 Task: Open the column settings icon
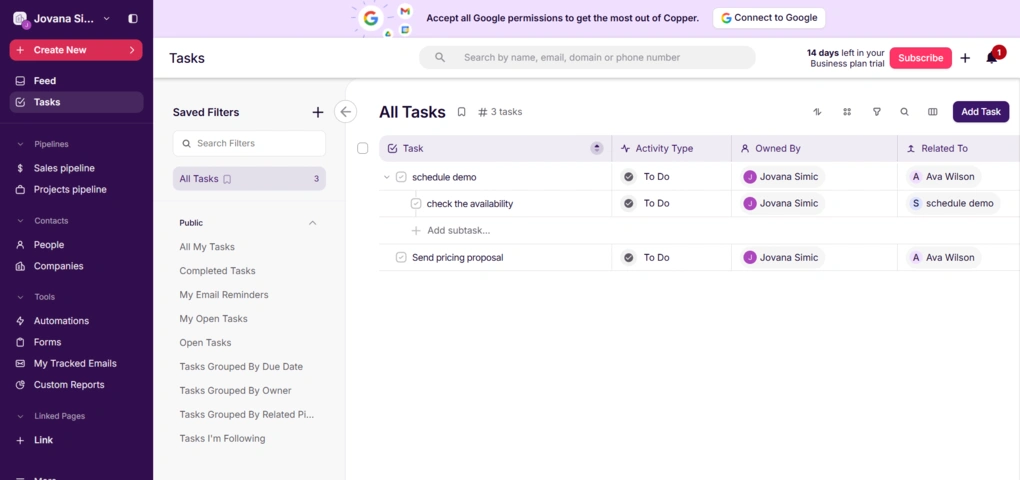(x=933, y=112)
